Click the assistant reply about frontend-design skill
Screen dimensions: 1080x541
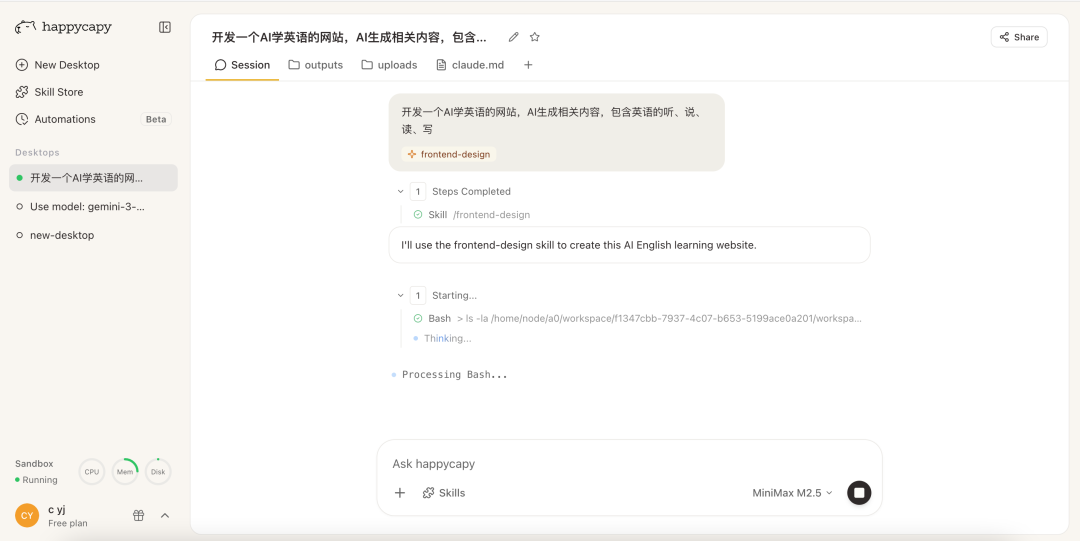pyautogui.click(x=630, y=245)
